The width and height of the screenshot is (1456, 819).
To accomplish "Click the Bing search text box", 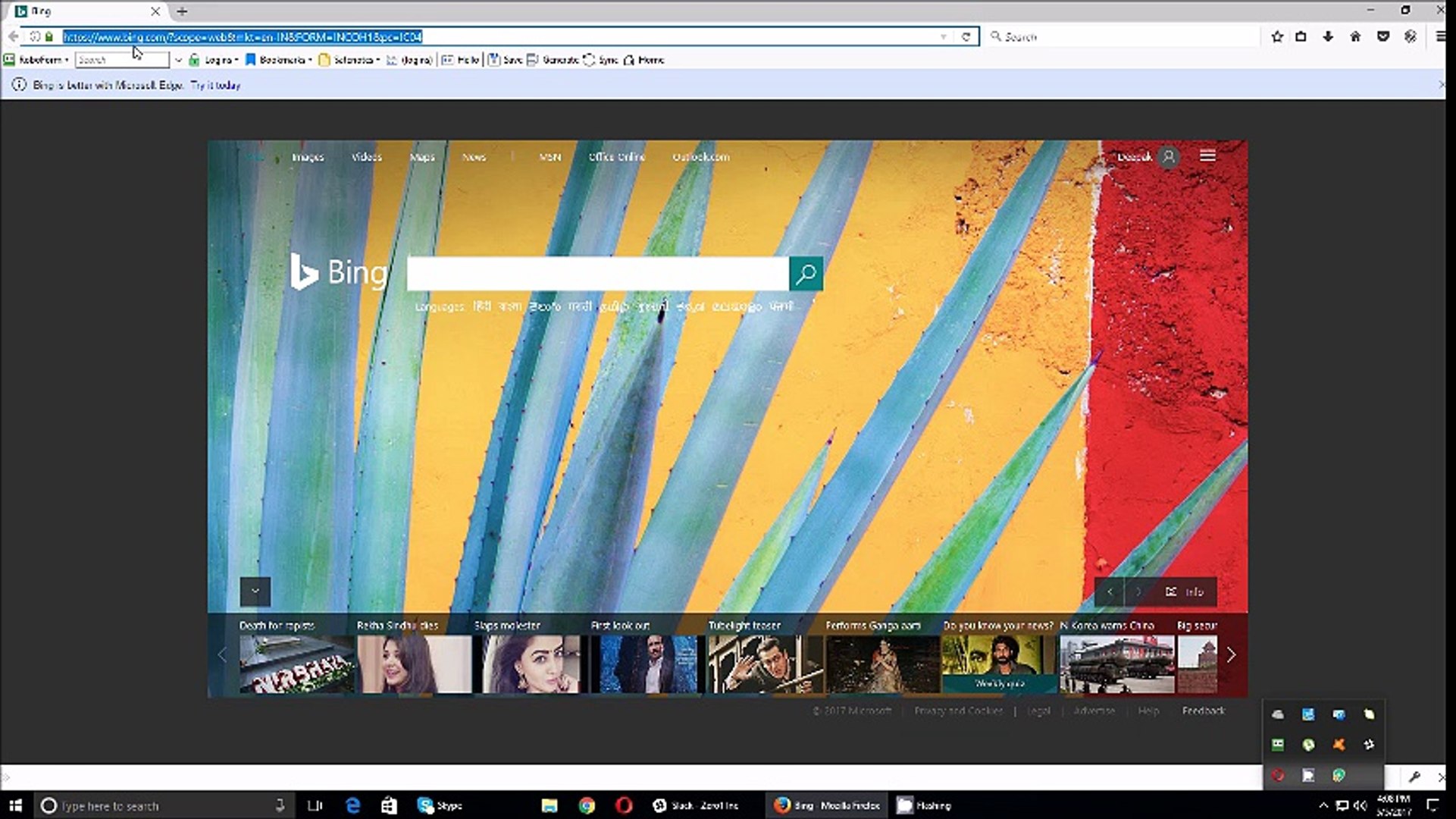I will [x=596, y=274].
